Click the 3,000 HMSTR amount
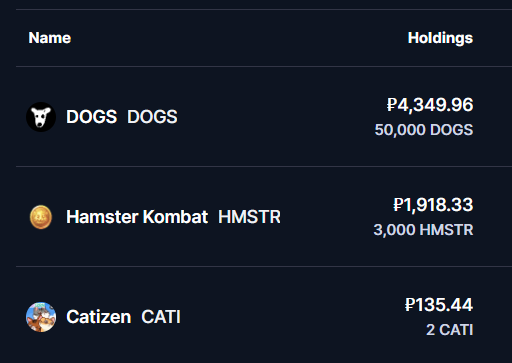Screen dimensions: 512x363 (423, 230)
